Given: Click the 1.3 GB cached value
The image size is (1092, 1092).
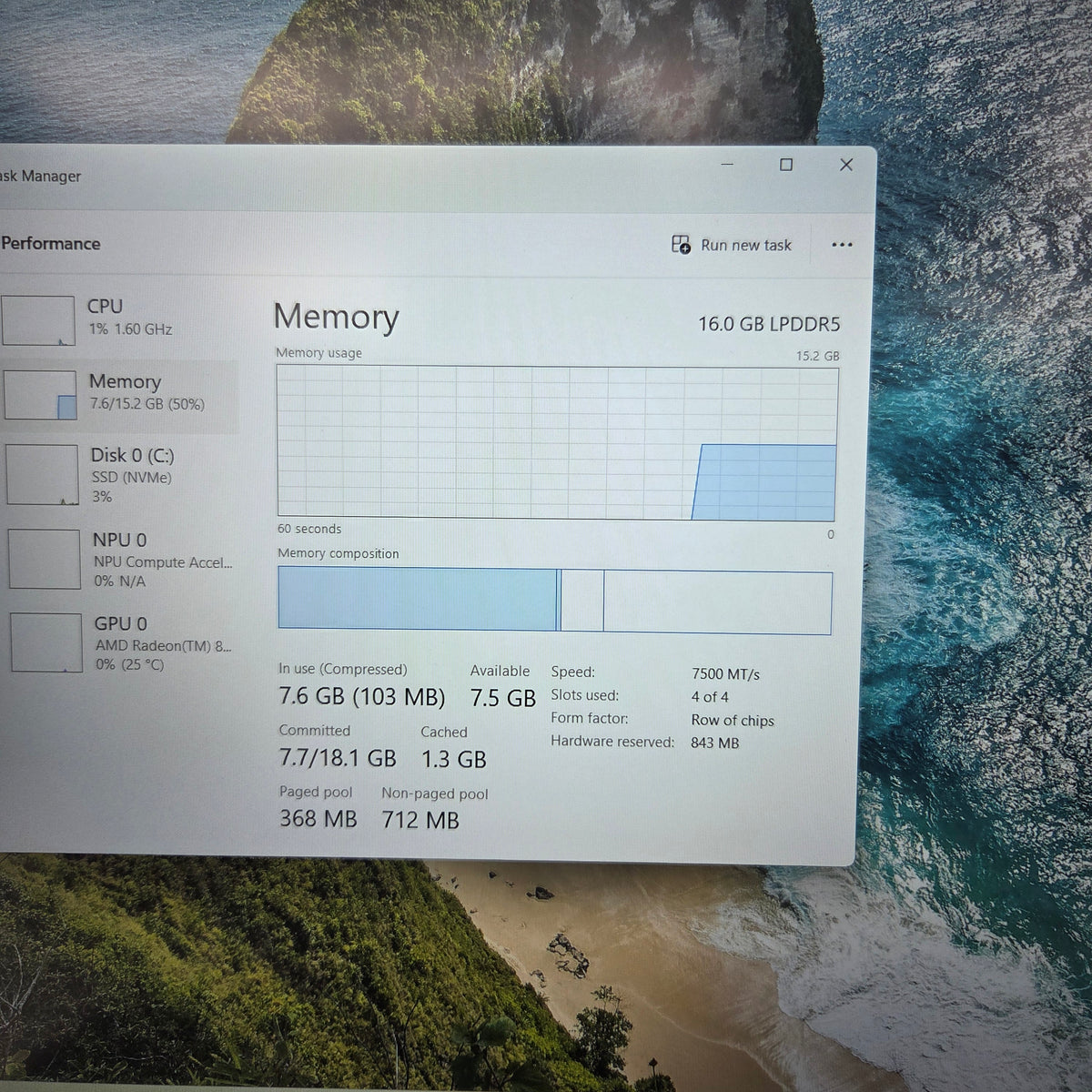Looking at the screenshot, I should [453, 759].
